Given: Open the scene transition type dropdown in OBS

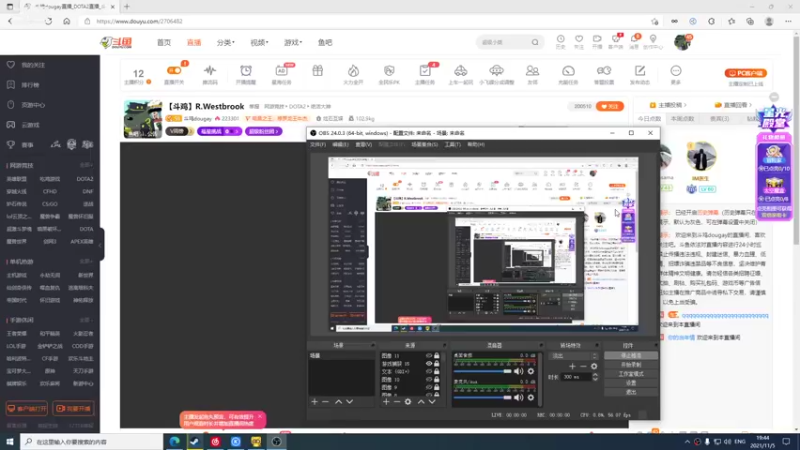Looking at the screenshot, I should [x=573, y=356].
